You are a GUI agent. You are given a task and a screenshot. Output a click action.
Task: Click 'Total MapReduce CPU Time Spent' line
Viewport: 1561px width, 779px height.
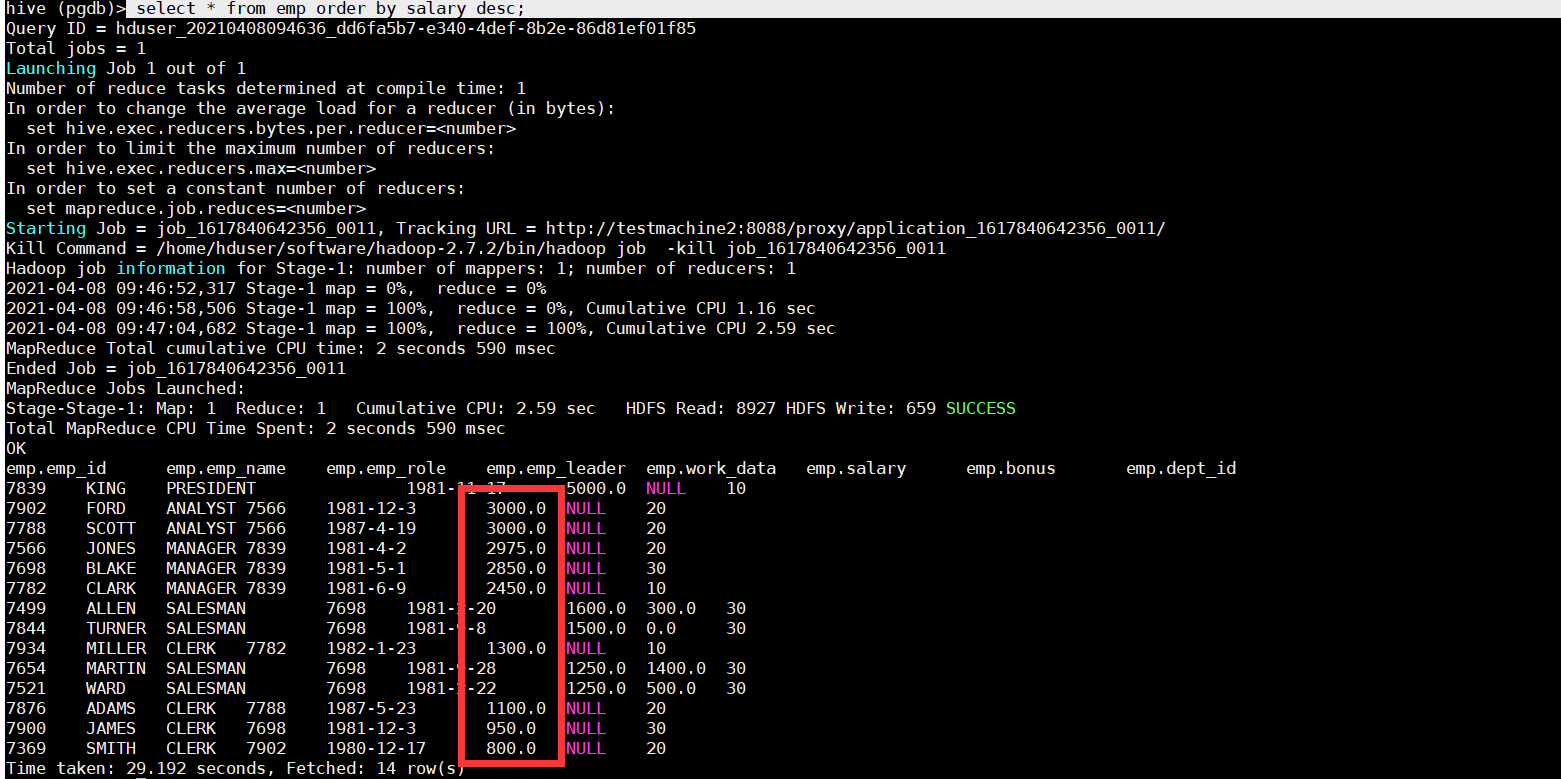(256, 428)
